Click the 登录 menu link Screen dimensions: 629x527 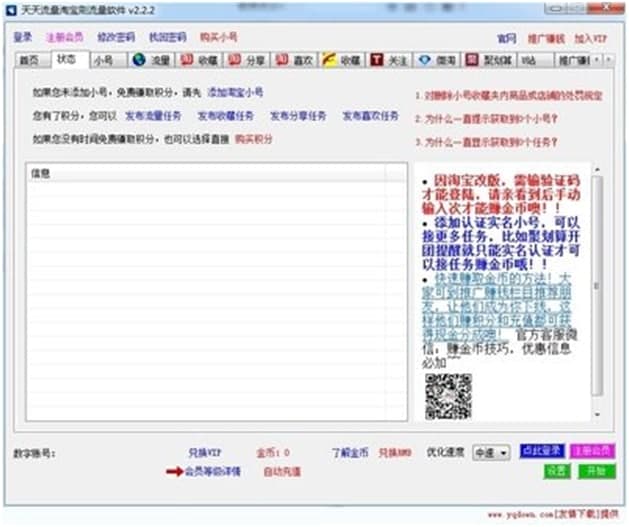23,37
